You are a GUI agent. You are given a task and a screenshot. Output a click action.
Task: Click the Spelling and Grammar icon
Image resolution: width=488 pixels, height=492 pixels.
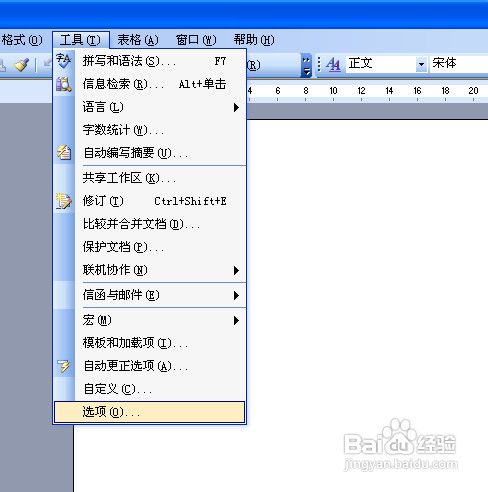coord(63,60)
